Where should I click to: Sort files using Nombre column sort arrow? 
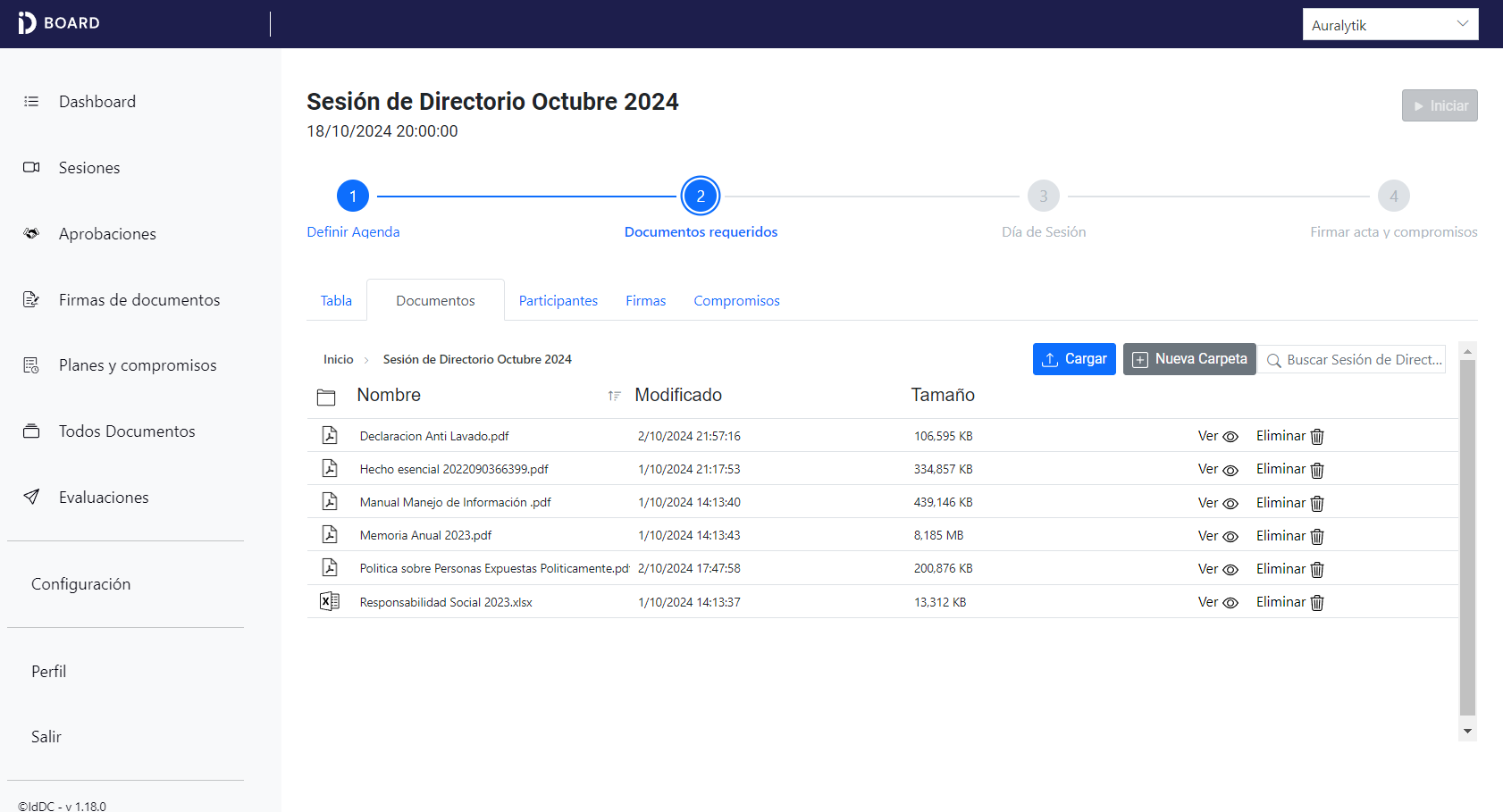pyautogui.click(x=614, y=396)
